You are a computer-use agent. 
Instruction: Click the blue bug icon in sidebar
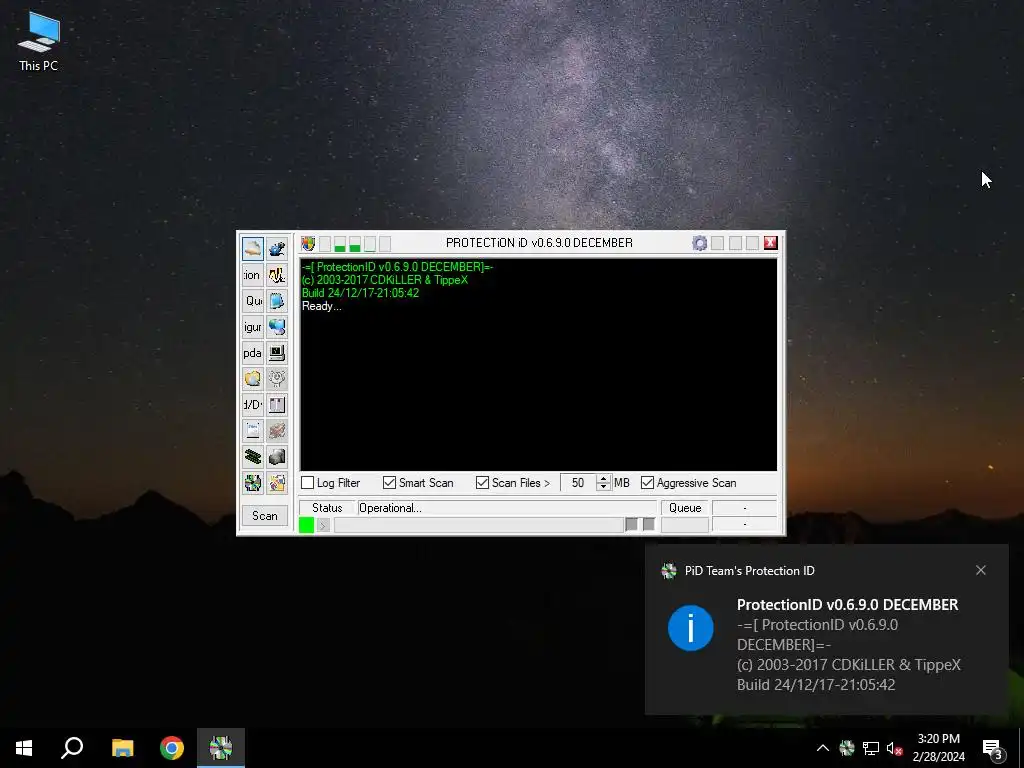(277, 249)
